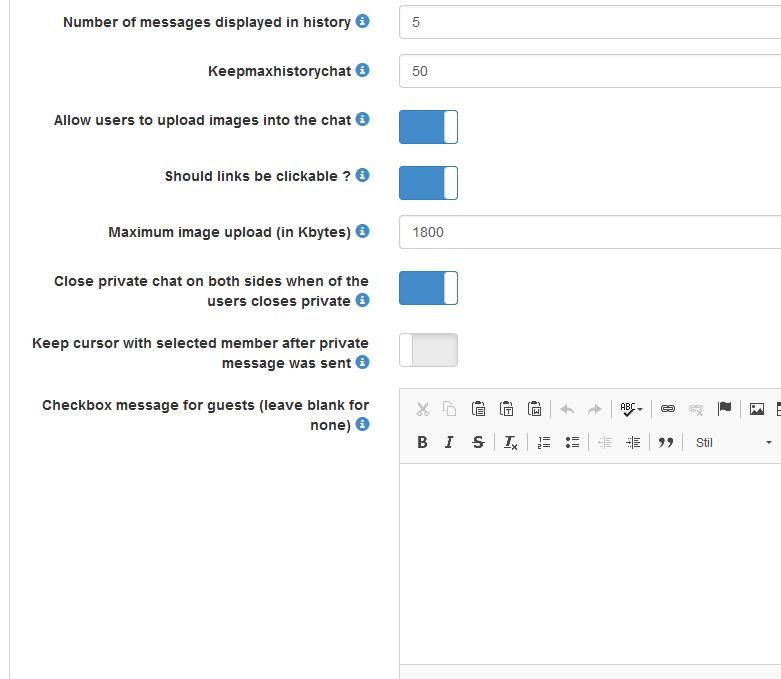This screenshot has height=679, width=781.
Task: Enable keep cursor with selected member toggle
Action: pos(428,350)
